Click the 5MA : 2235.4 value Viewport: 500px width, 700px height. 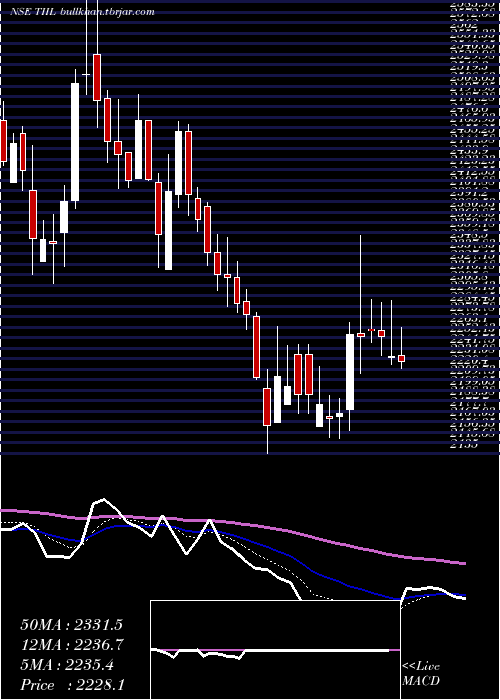(67, 665)
